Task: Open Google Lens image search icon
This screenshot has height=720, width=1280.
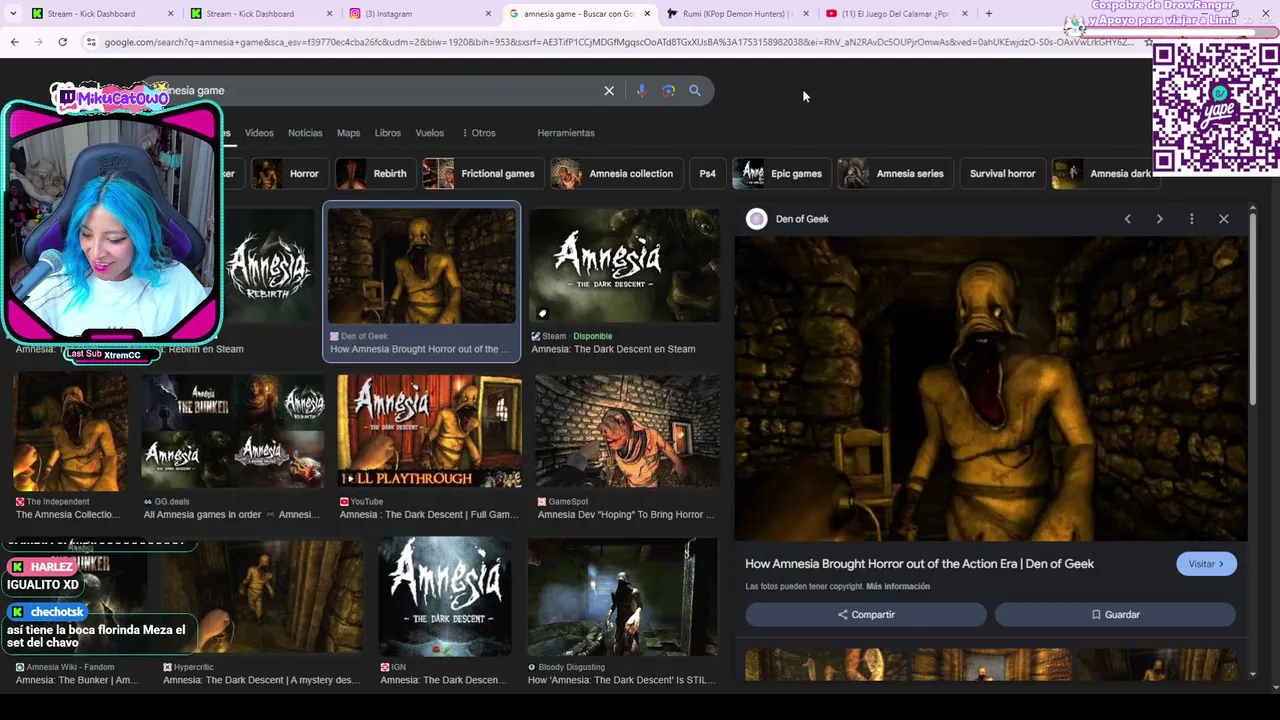Action: pyautogui.click(x=668, y=90)
